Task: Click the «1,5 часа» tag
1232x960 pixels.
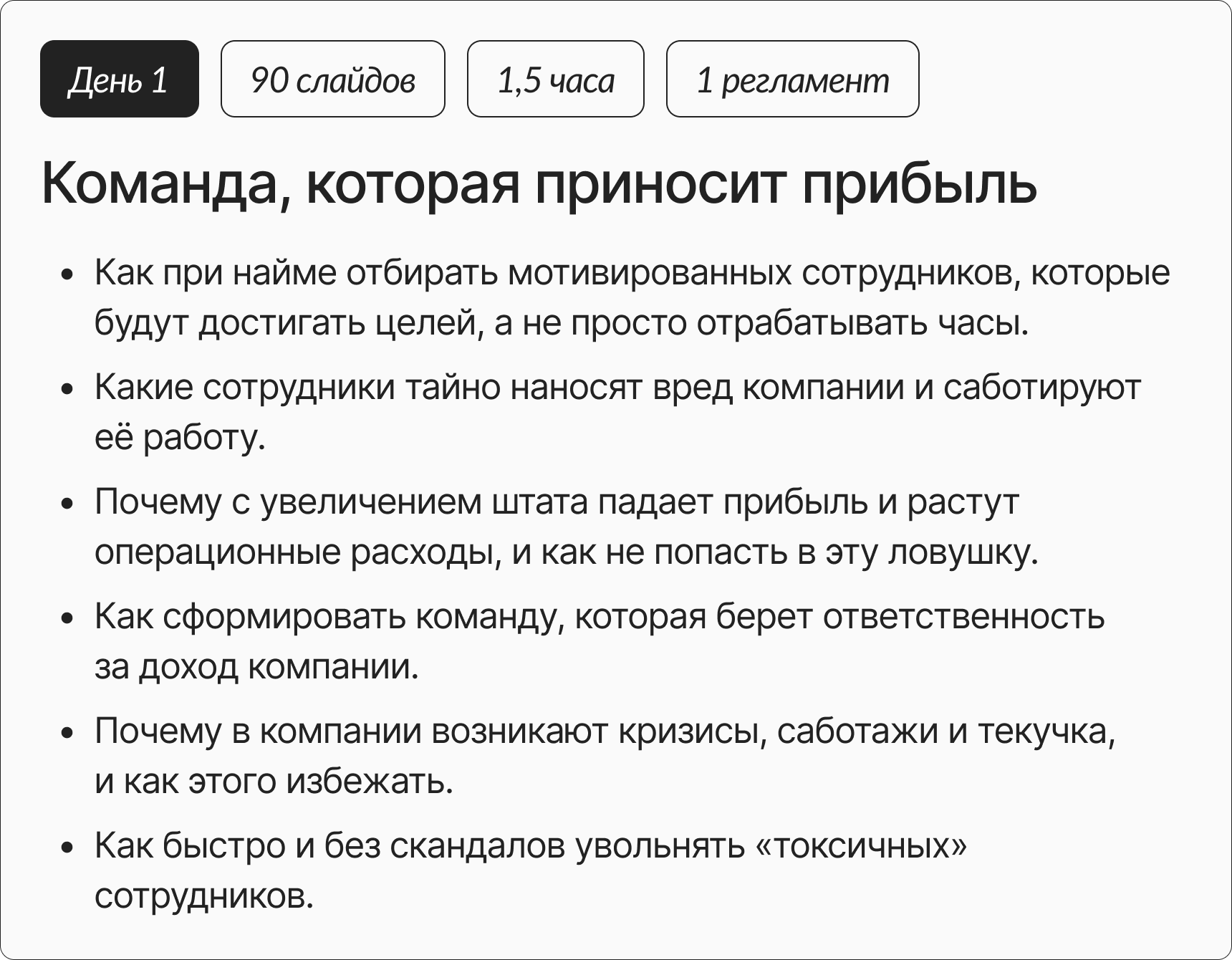Action: click(x=555, y=79)
